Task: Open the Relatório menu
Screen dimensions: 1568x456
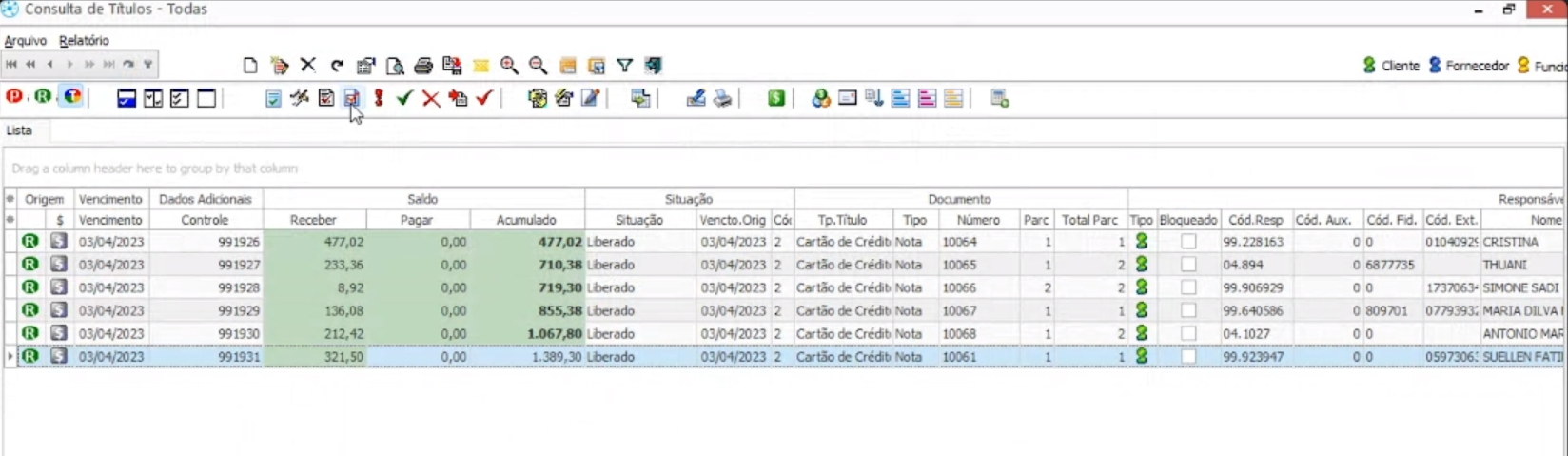Action: 84,41
